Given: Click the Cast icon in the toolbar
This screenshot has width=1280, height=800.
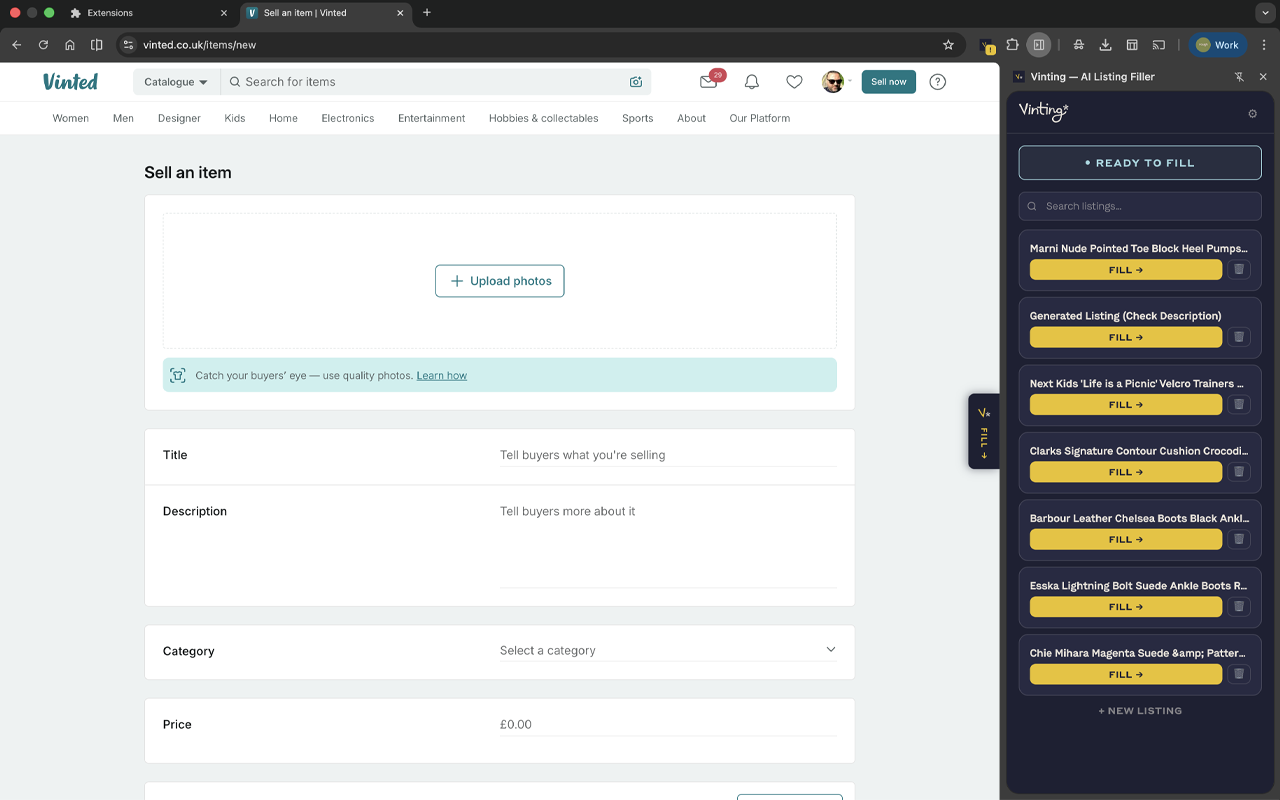Looking at the screenshot, I should click(1160, 45).
